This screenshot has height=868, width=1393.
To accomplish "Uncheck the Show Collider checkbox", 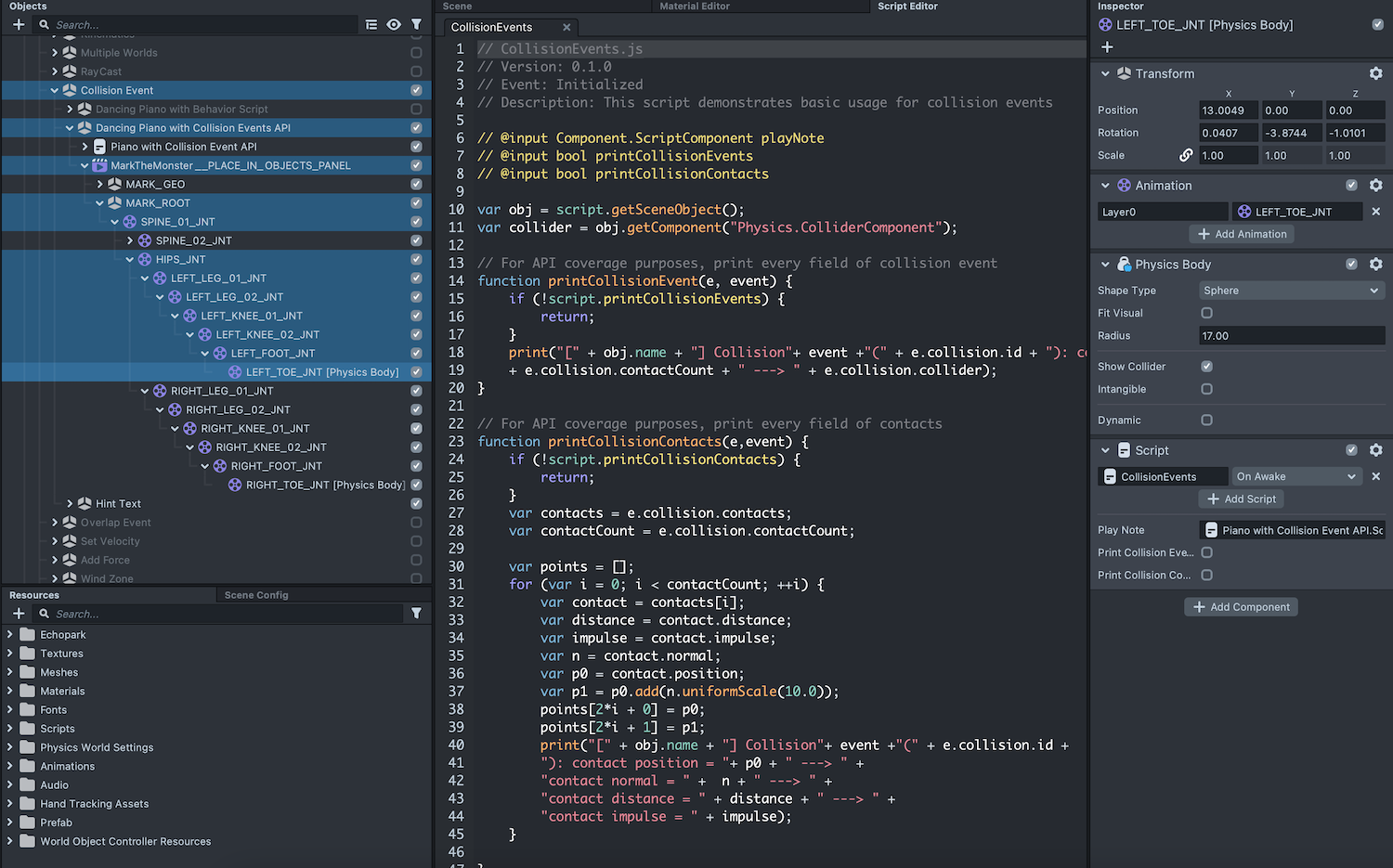I will pyautogui.click(x=1206, y=367).
